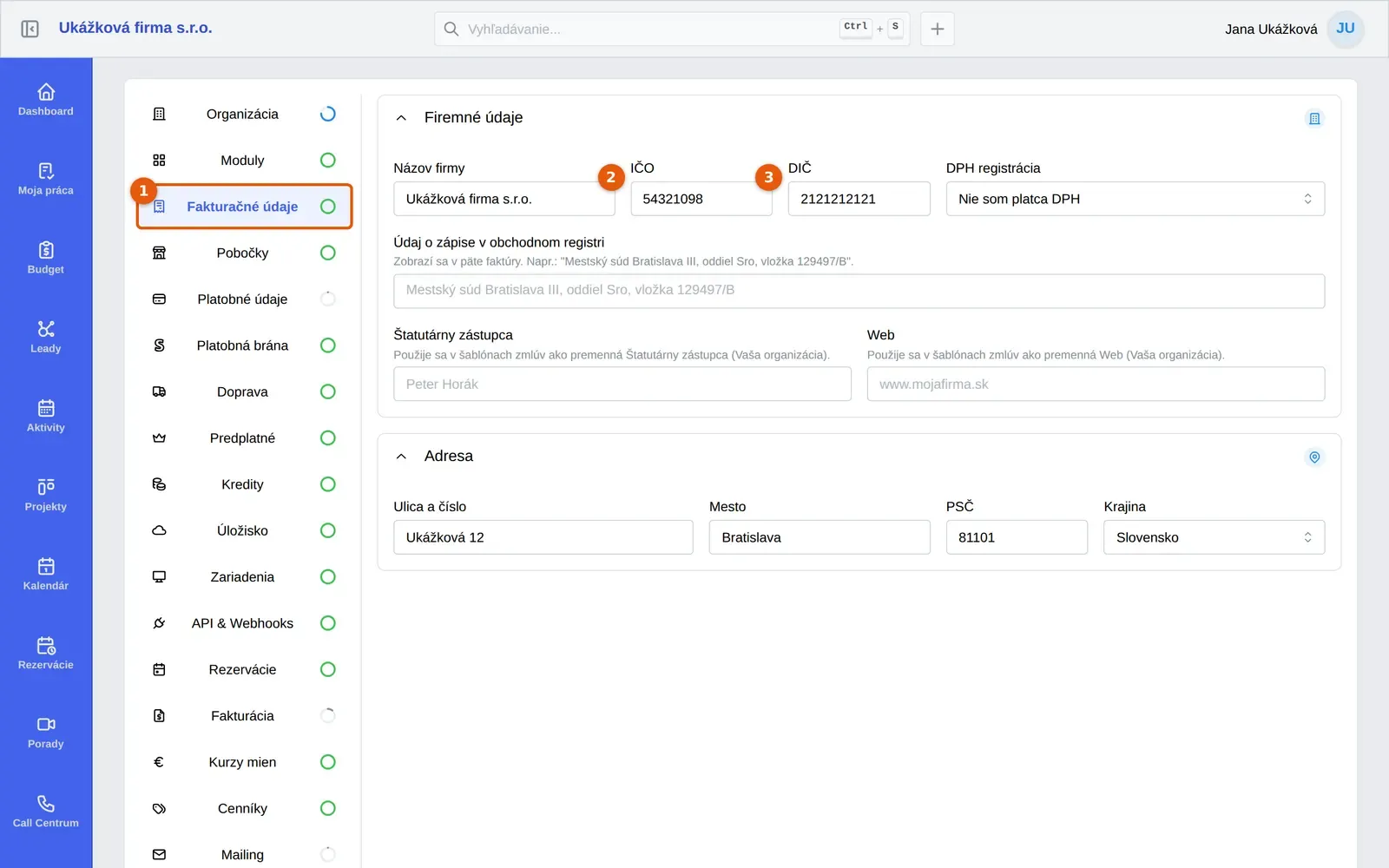Click the plus add button
1389x868 pixels.
coord(938,29)
